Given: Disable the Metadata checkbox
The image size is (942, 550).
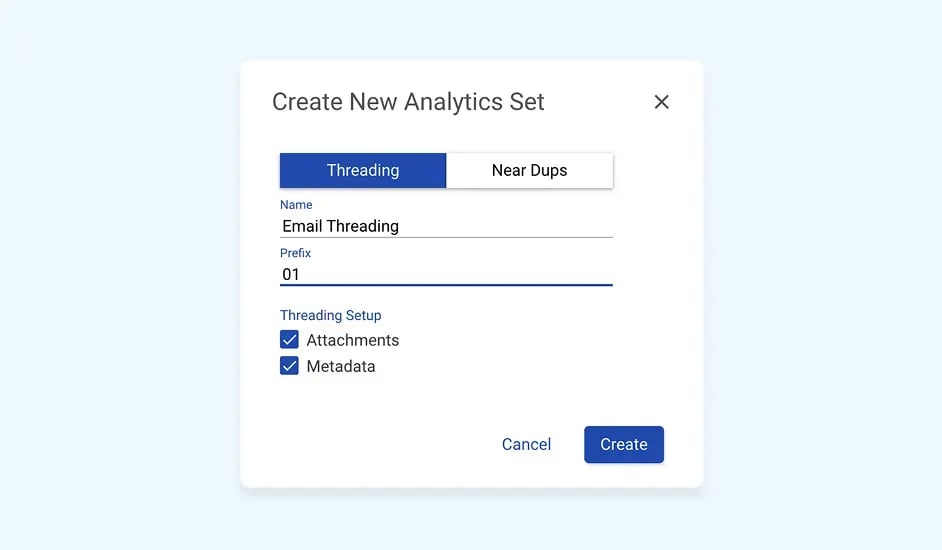Looking at the screenshot, I should [289, 366].
